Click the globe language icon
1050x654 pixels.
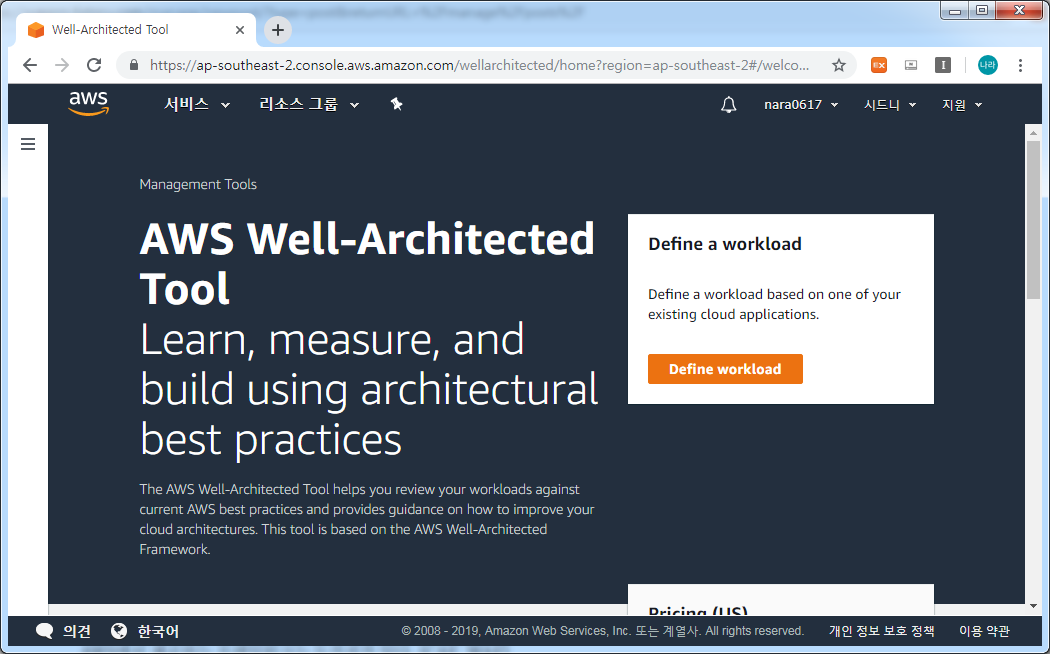click(x=119, y=631)
